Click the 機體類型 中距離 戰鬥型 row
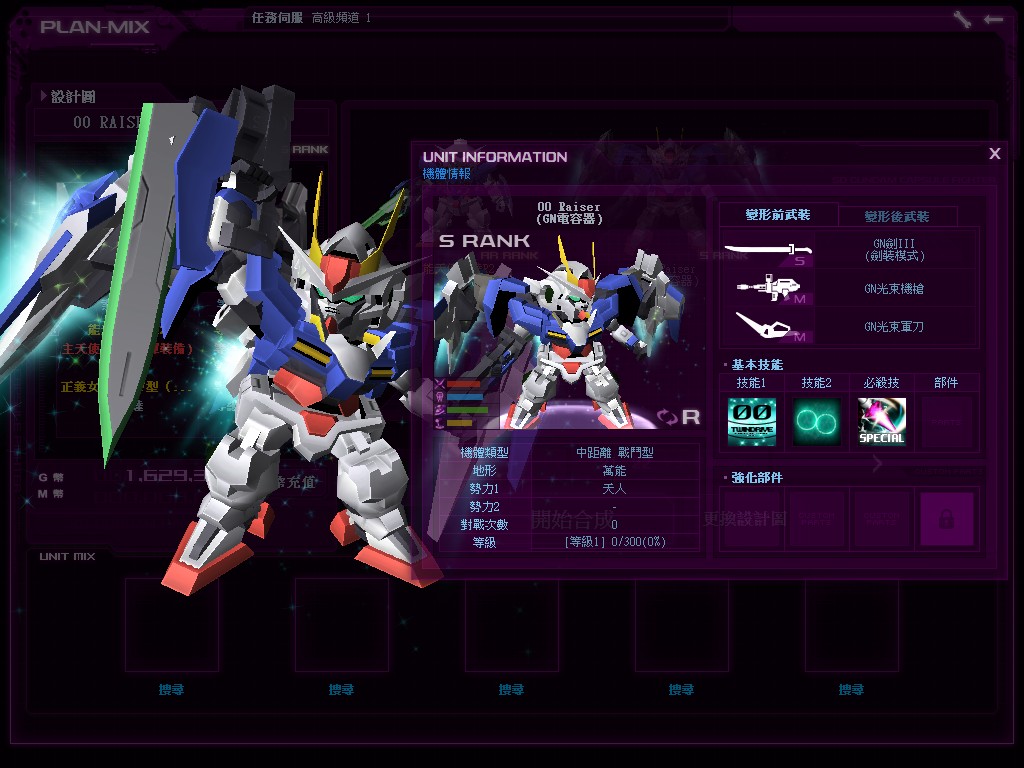 tap(570, 452)
